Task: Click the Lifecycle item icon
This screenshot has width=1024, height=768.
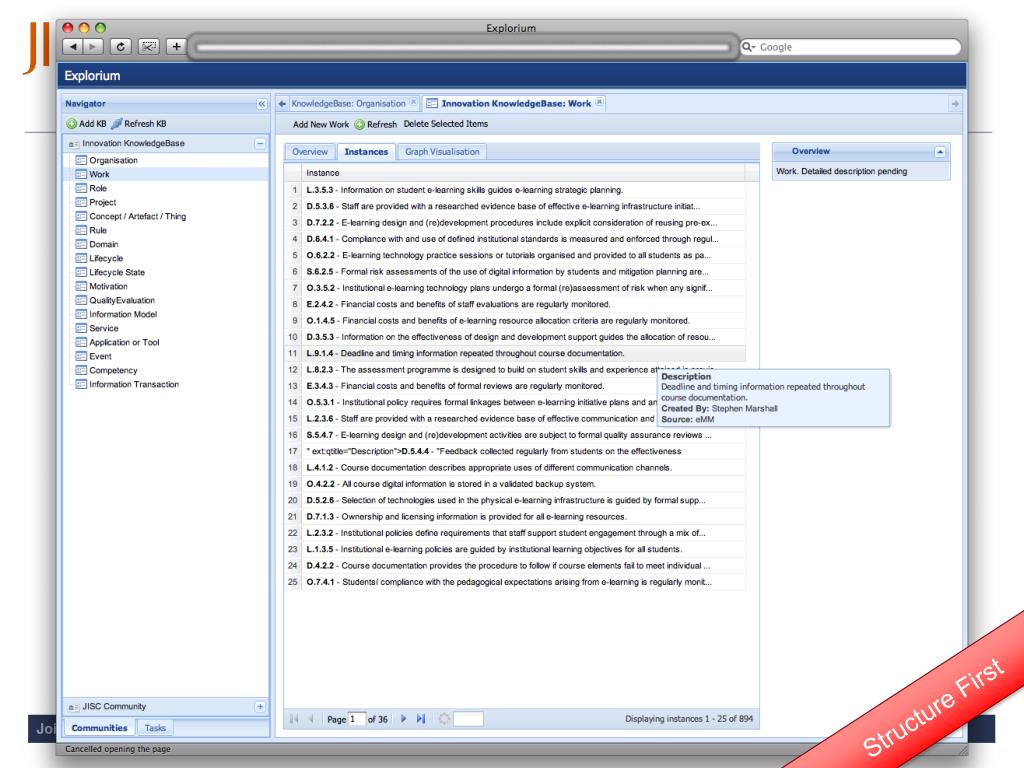Action: (81, 258)
